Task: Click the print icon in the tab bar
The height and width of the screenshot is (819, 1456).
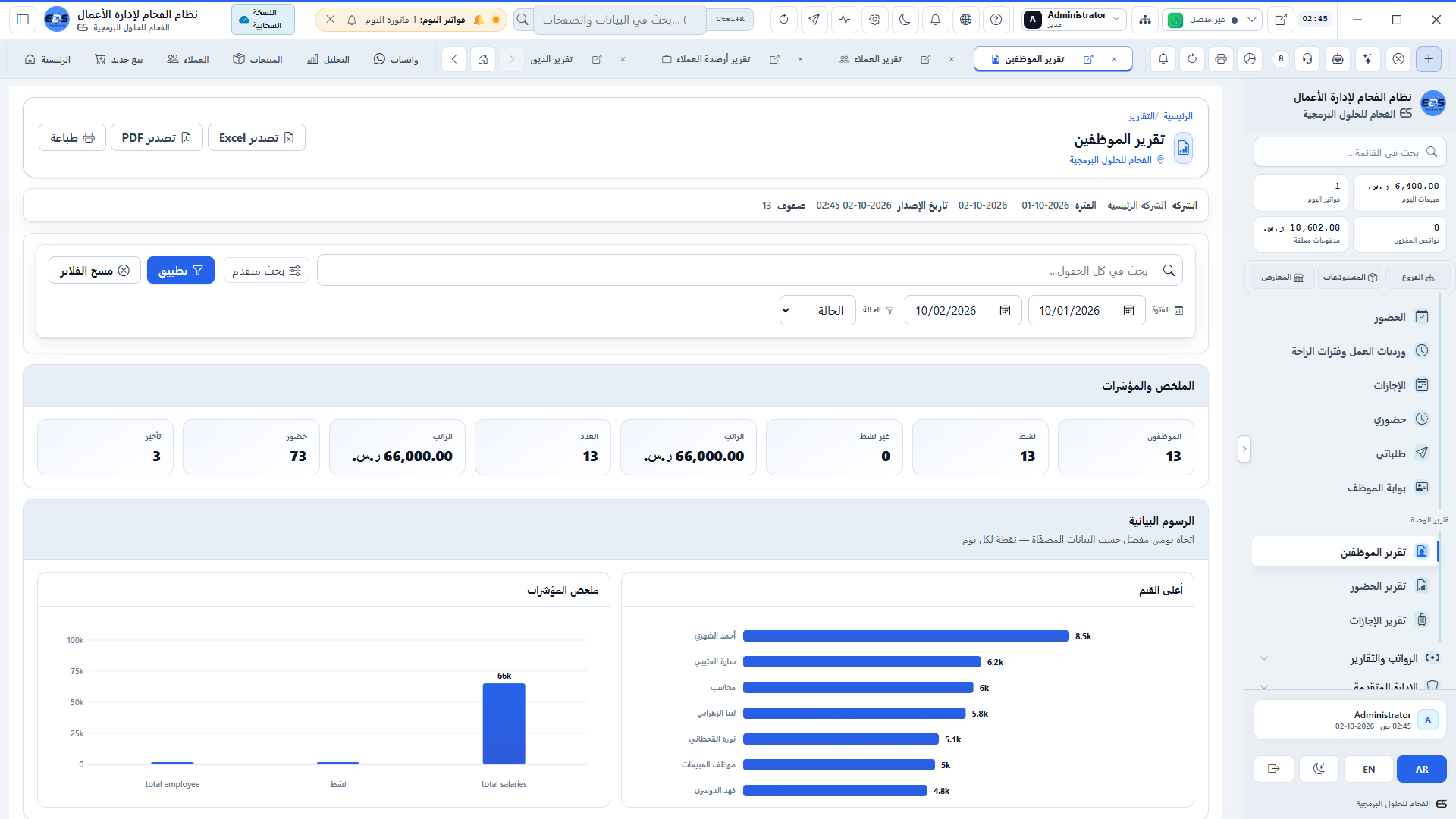Action: click(x=1220, y=59)
